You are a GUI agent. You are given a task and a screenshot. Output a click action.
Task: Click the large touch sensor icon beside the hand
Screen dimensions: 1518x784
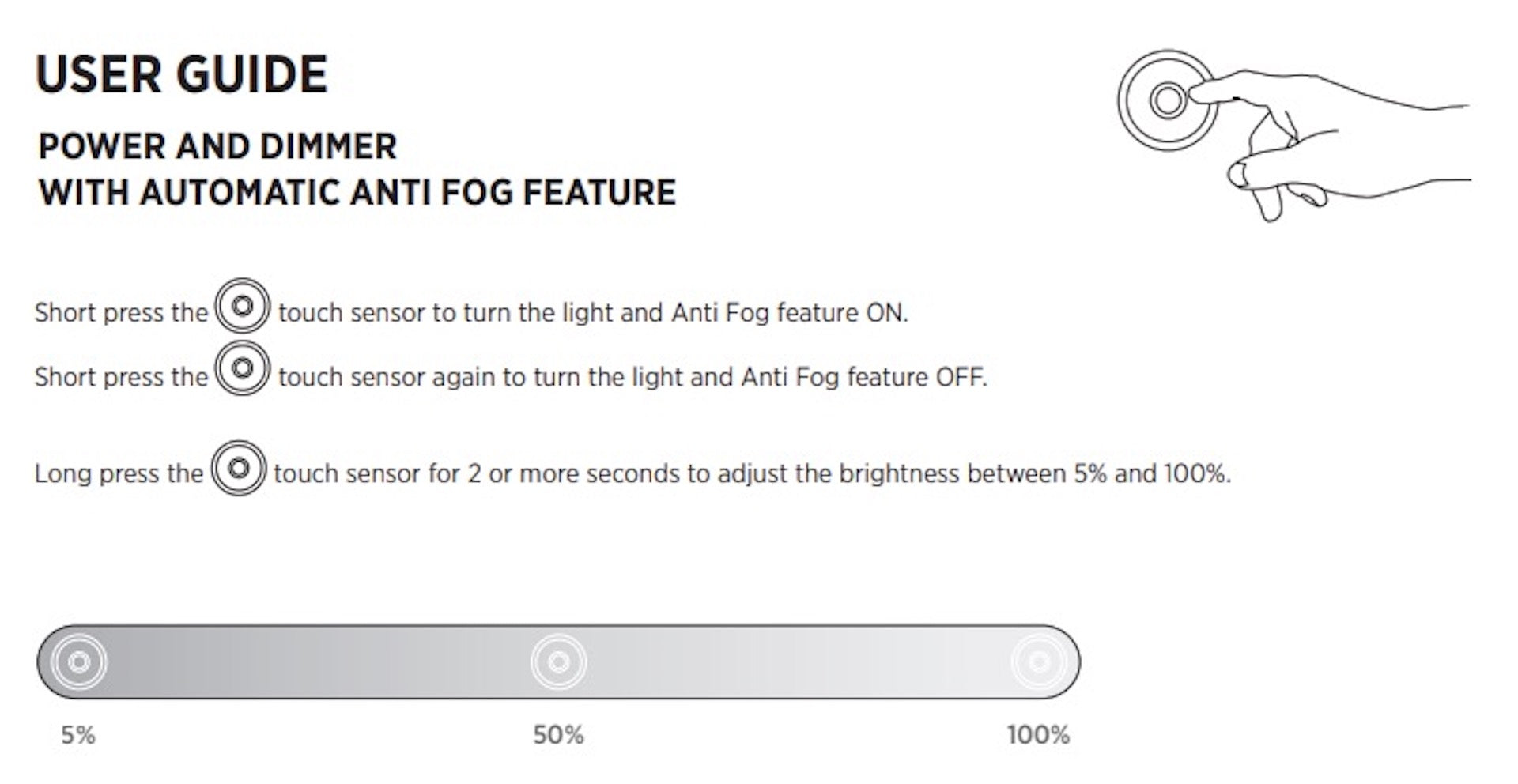click(1167, 100)
